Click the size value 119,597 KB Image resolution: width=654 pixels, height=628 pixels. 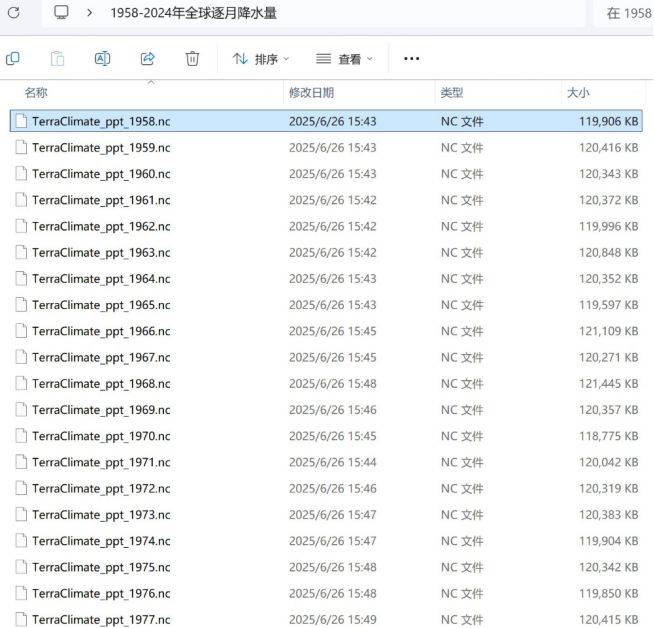[x=609, y=305]
